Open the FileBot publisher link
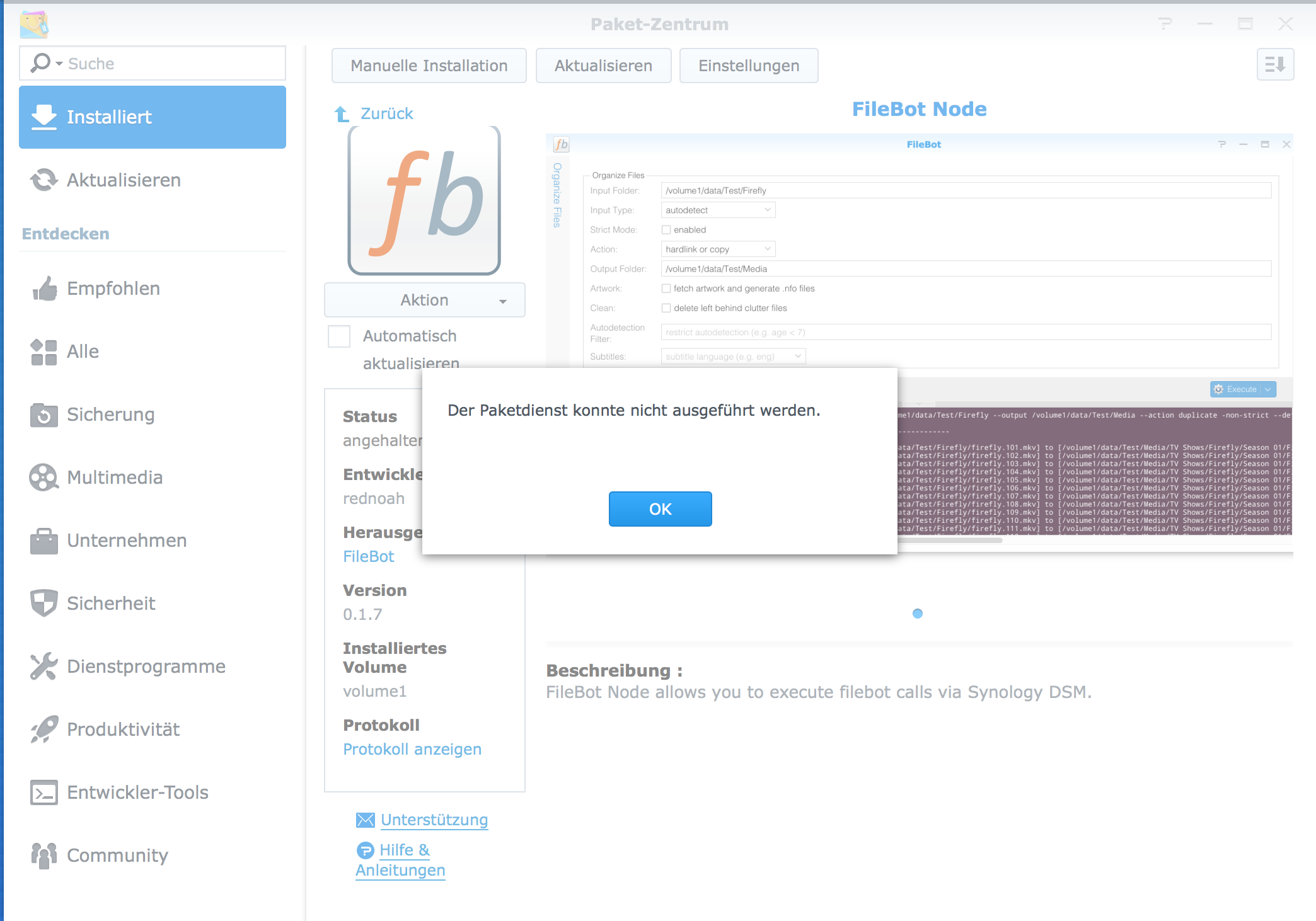The image size is (1316, 921). pos(368,556)
